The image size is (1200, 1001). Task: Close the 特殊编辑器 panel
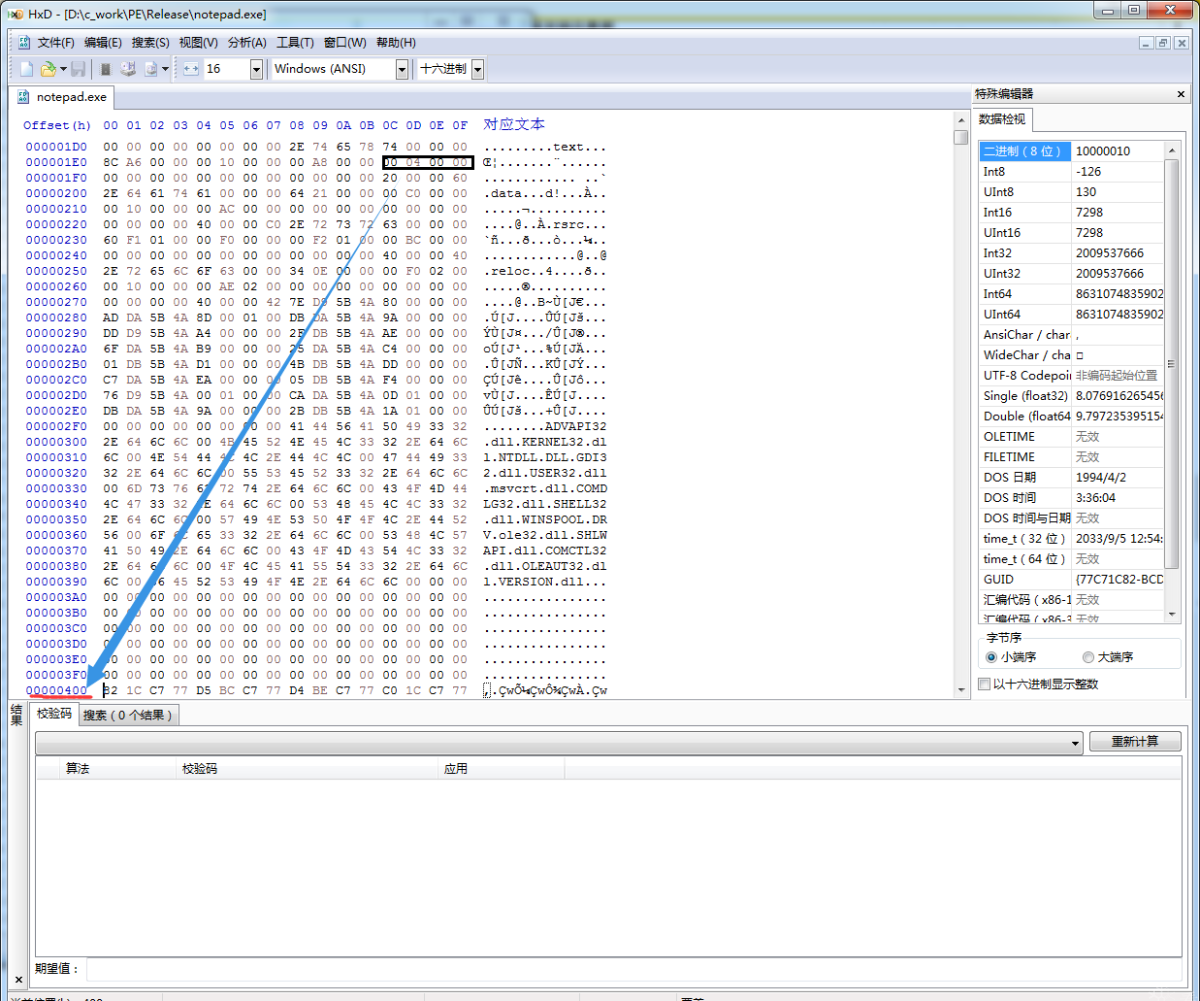pos(1181,94)
